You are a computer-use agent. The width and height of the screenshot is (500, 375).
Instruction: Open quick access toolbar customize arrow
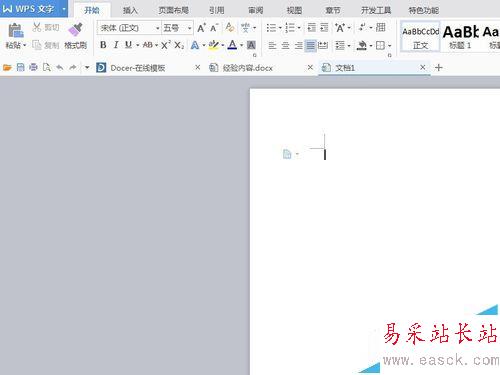[87, 68]
